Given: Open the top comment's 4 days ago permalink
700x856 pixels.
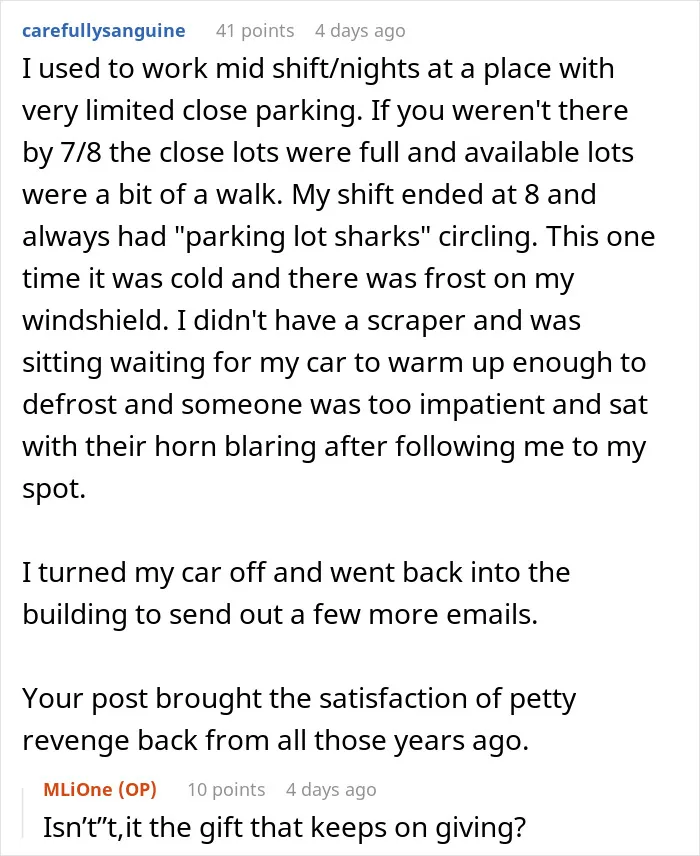Looking at the screenshot, I should point(360,31).
